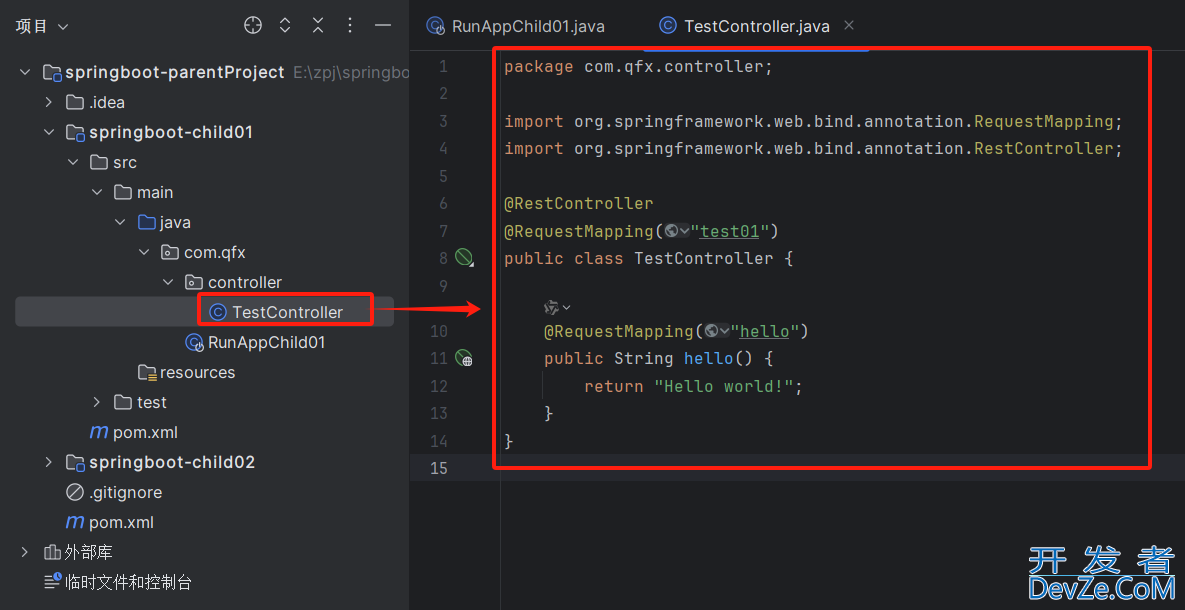This screenshot has height=610, width=1185.
Task: Expand the springboot-child02 module
Action: click(48, 462)
